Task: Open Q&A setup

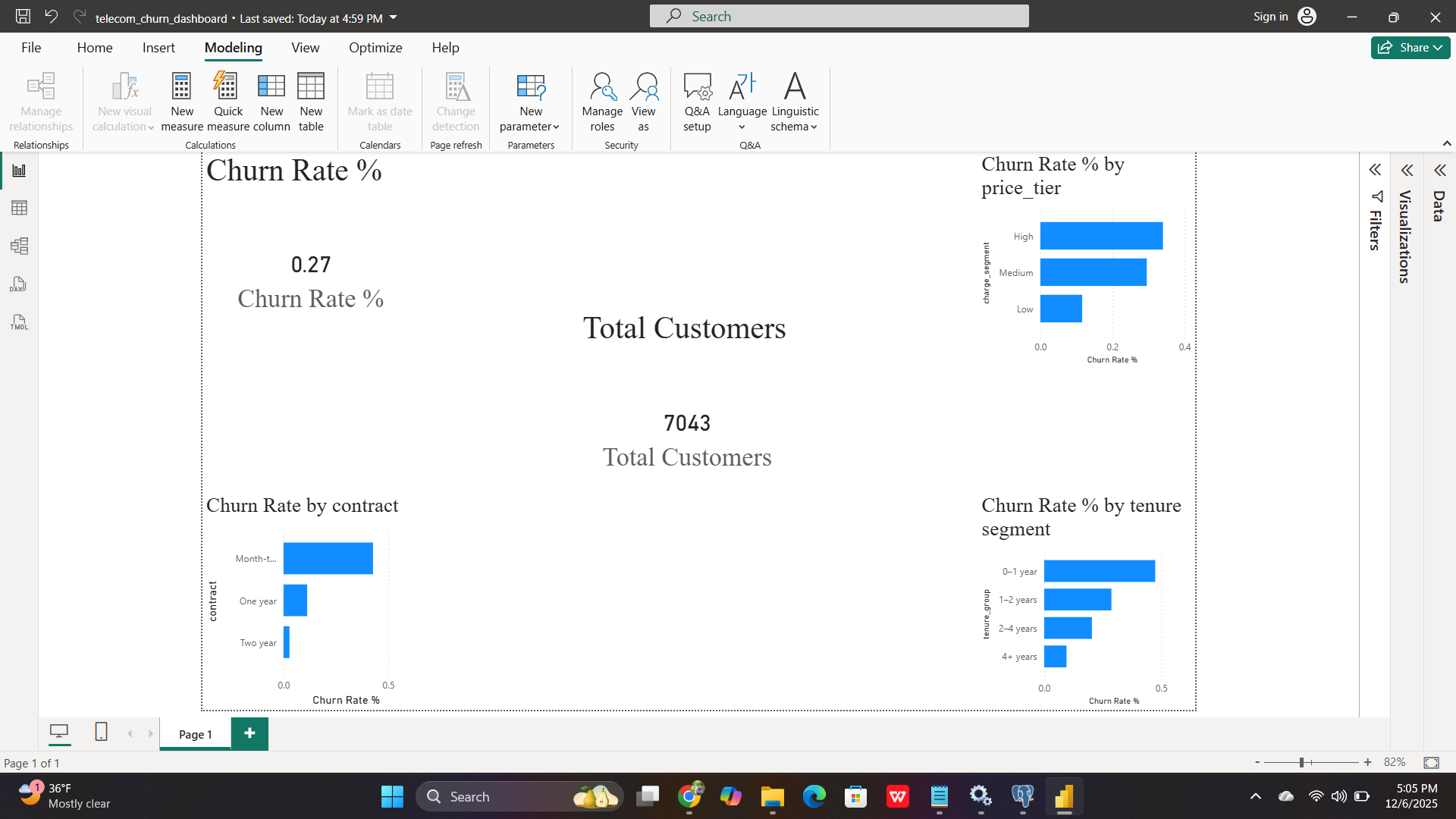Action: (x=697, y=101)
